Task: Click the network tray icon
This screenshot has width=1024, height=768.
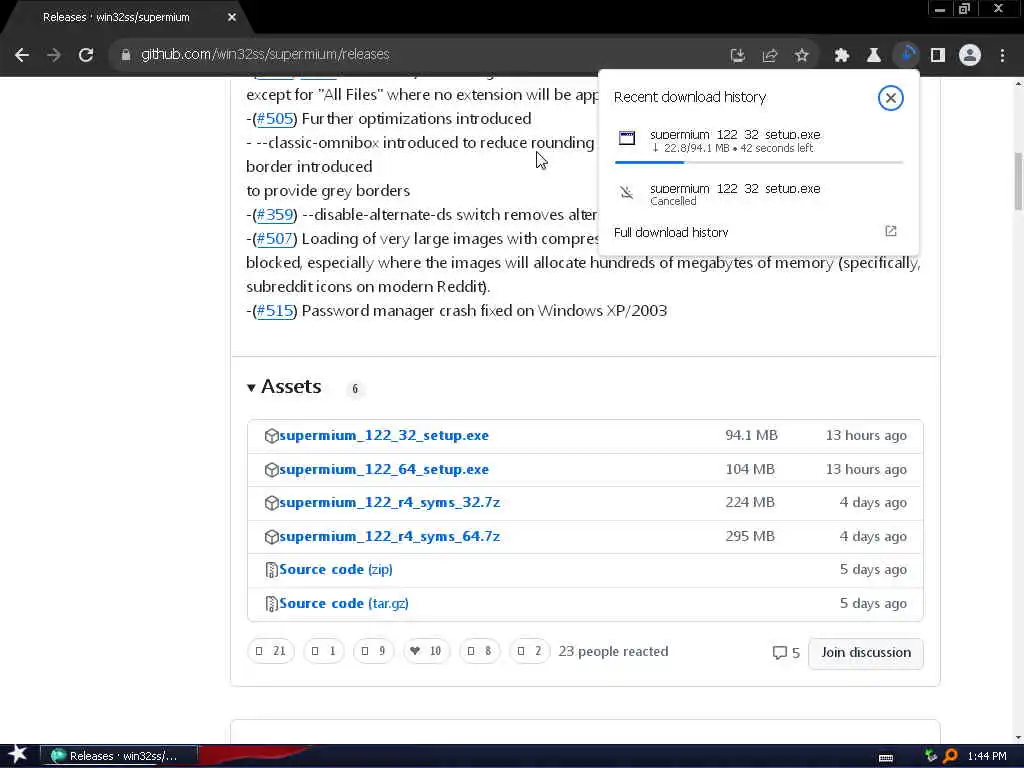Action: (931, 756)
